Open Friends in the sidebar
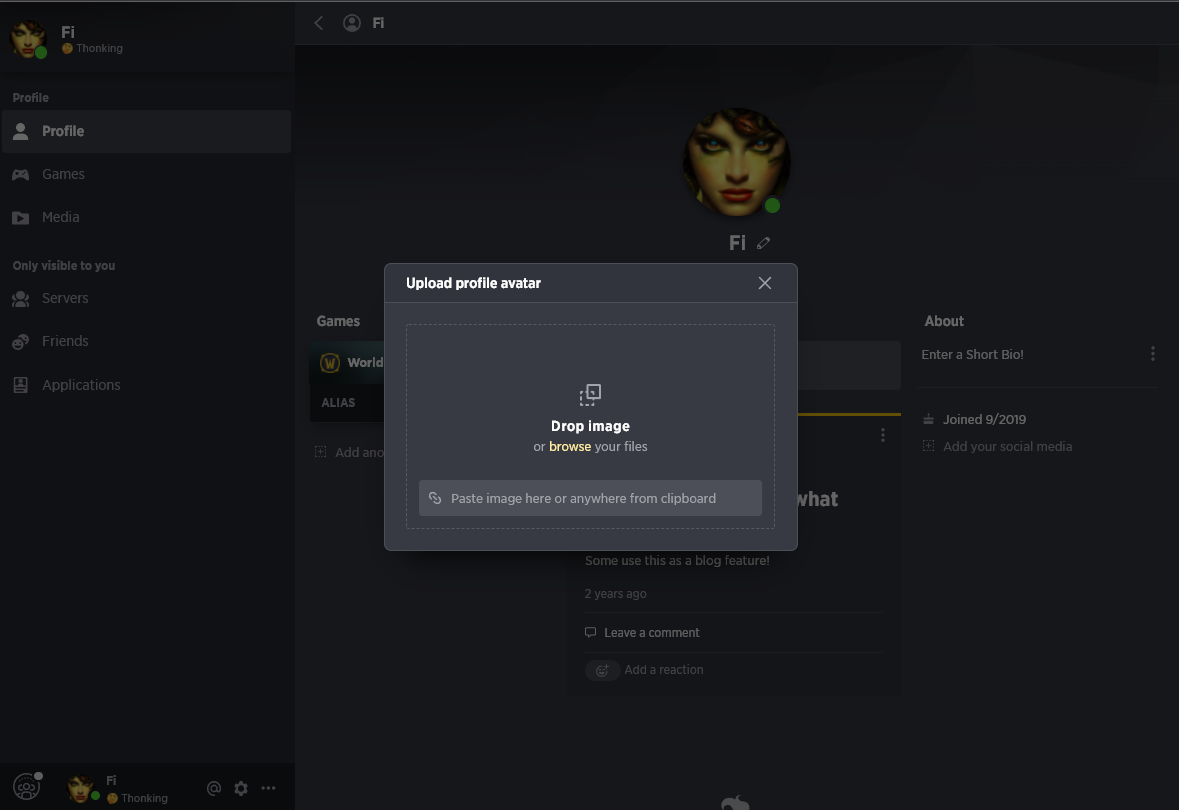This screenshot has height=810, width=1179. click(147, 341)
